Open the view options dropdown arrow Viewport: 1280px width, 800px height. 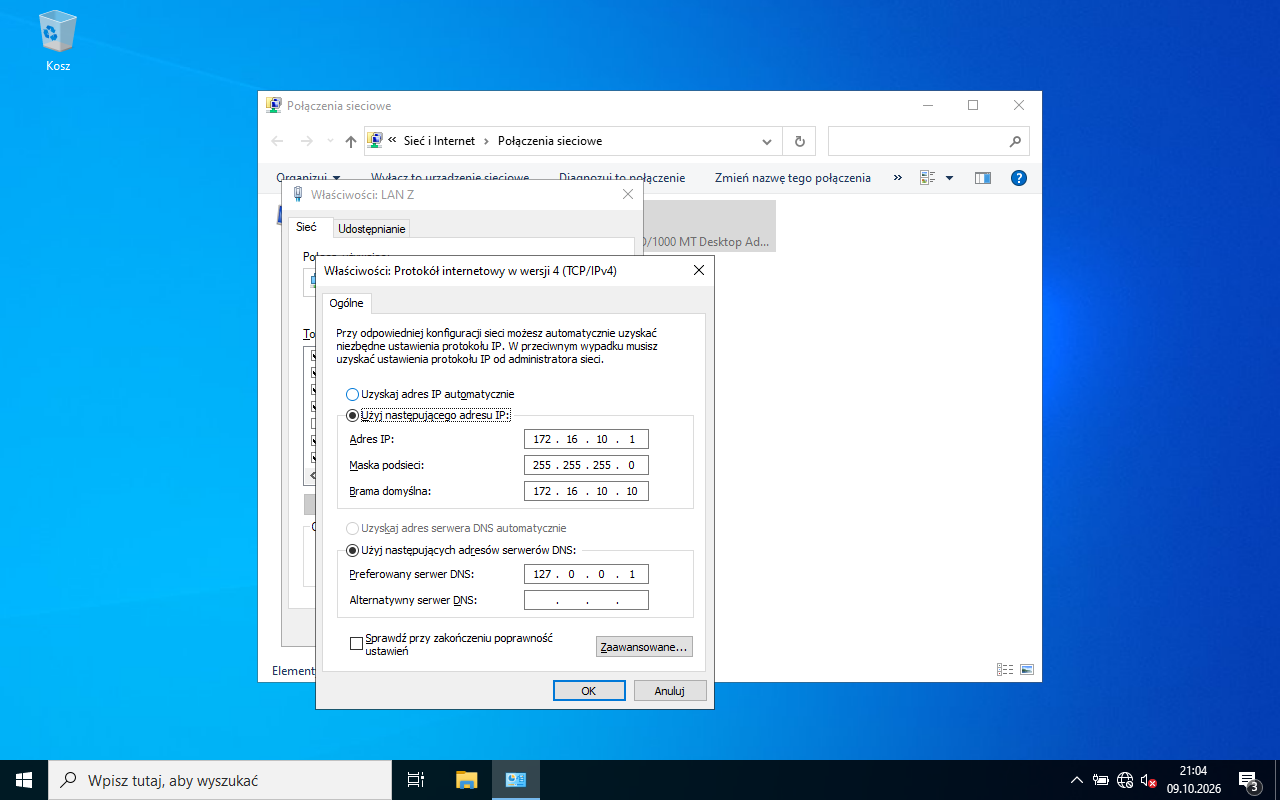949,178
